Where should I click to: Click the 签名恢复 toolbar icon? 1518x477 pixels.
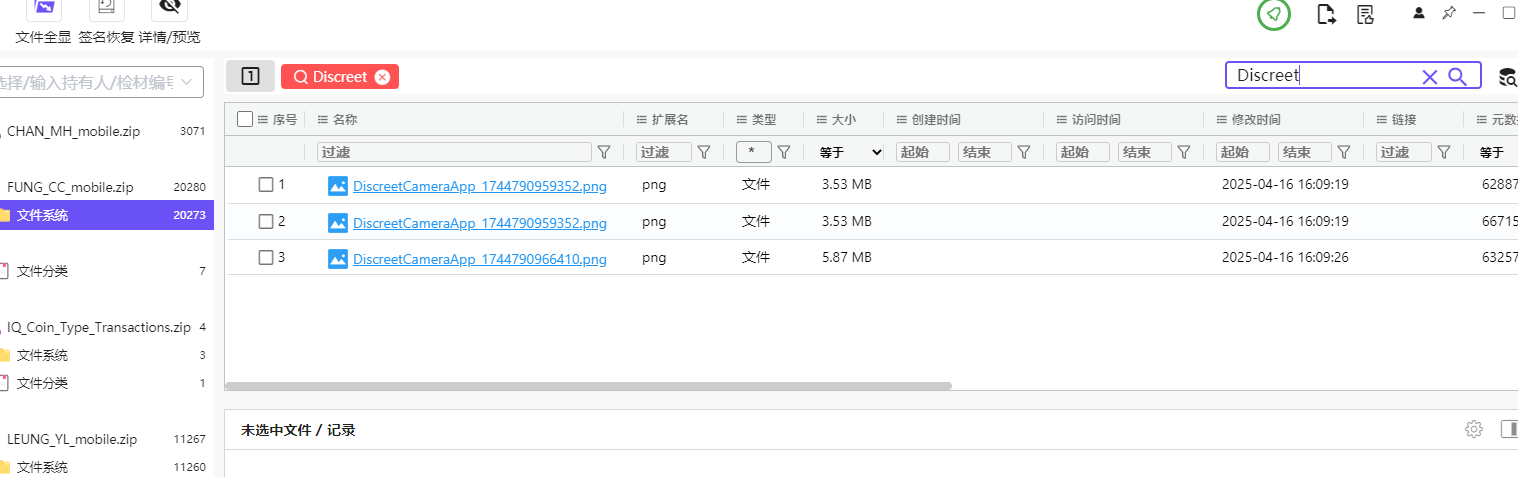105,9
